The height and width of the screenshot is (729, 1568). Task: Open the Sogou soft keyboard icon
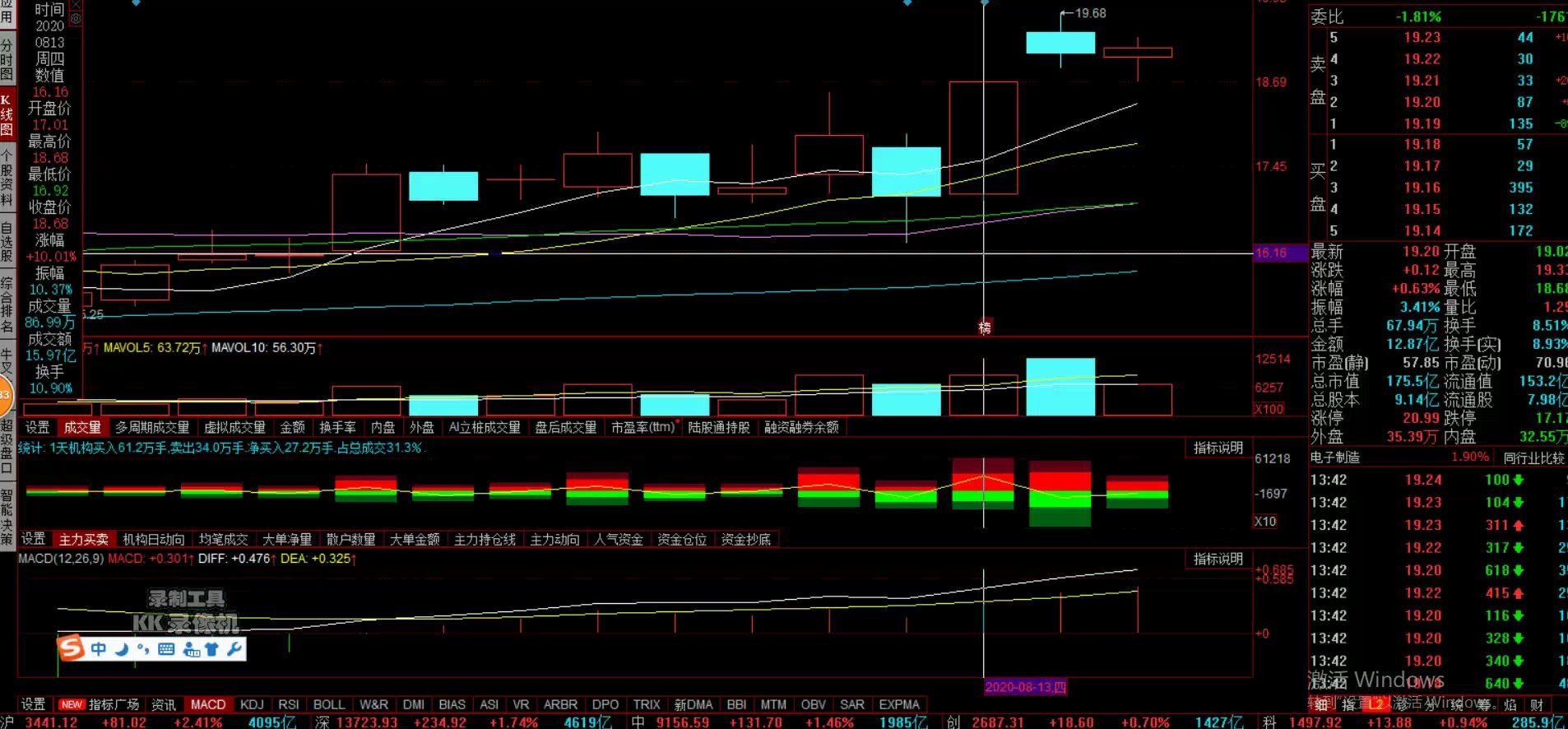click(166, 649)
